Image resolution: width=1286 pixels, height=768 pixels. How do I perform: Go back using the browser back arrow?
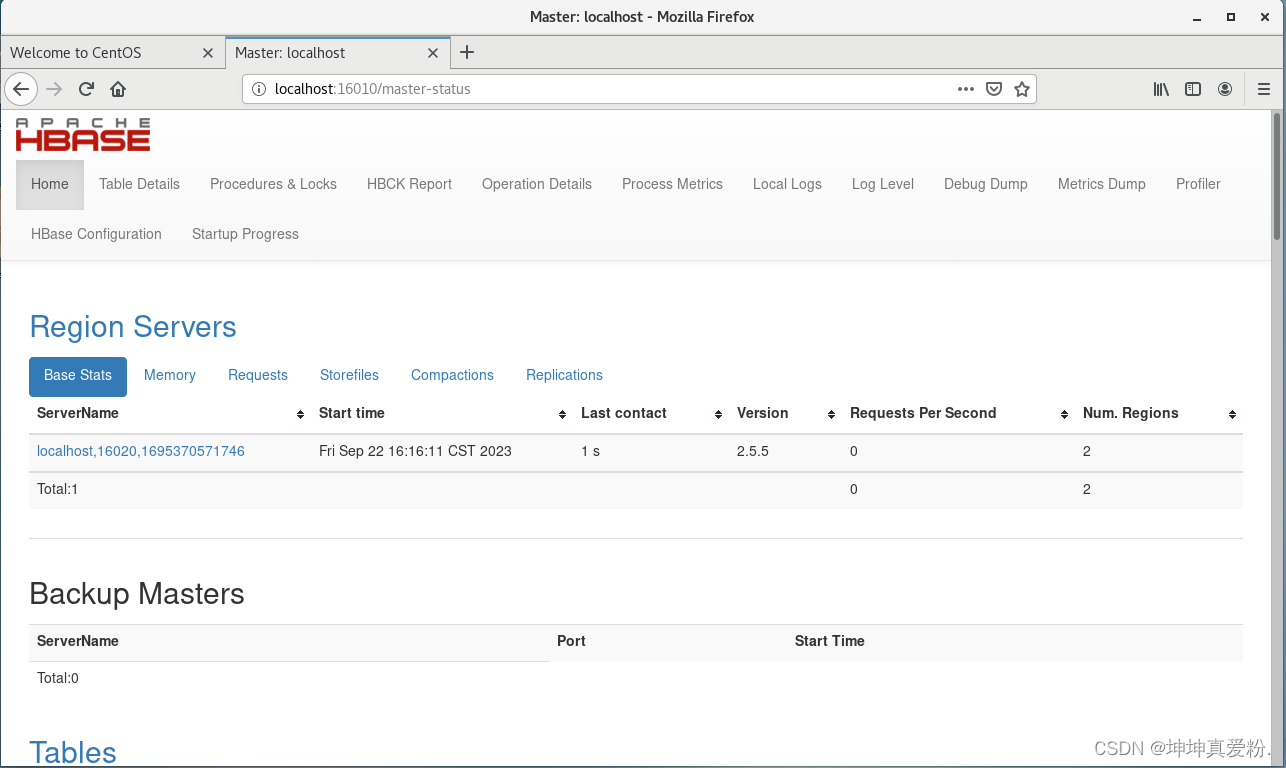point(21,89)
